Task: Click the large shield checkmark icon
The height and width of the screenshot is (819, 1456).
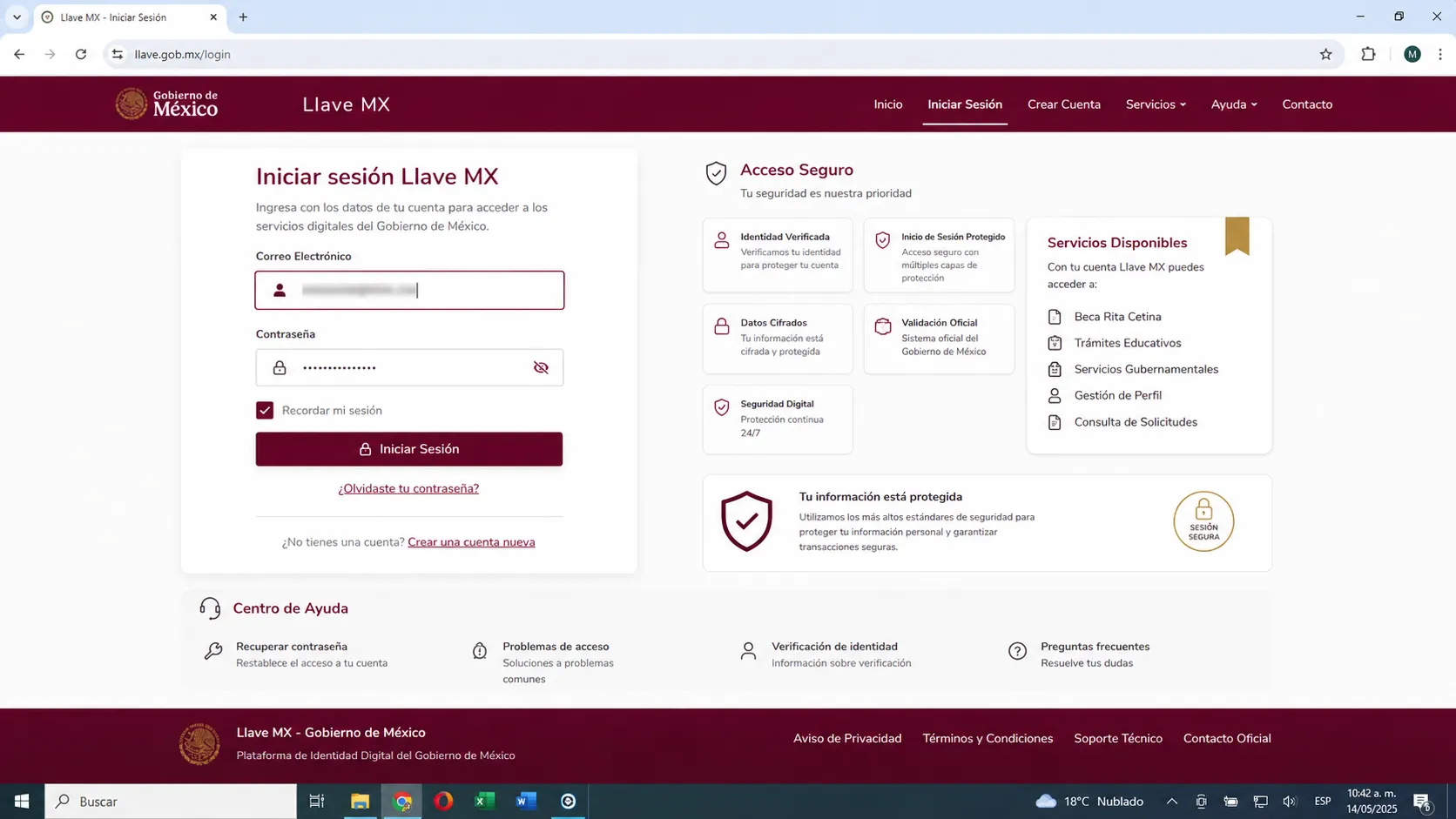Action: pyautogui.click(x=746, y=521)
